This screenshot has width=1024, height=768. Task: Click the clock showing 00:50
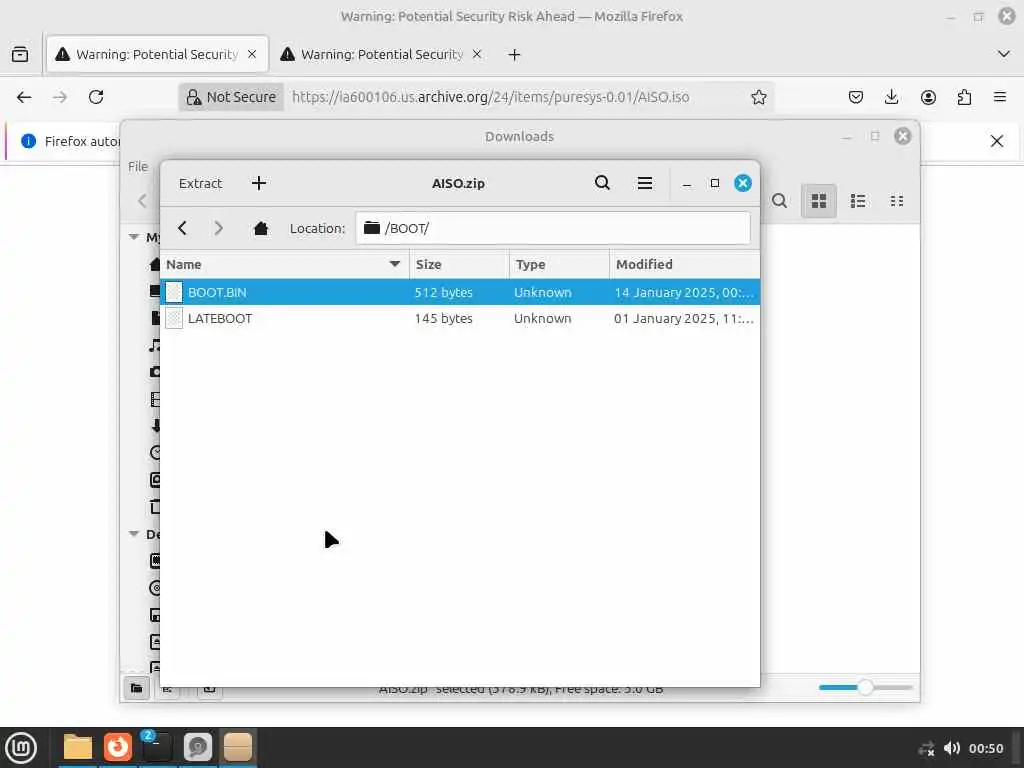click(x=986, y=748)
